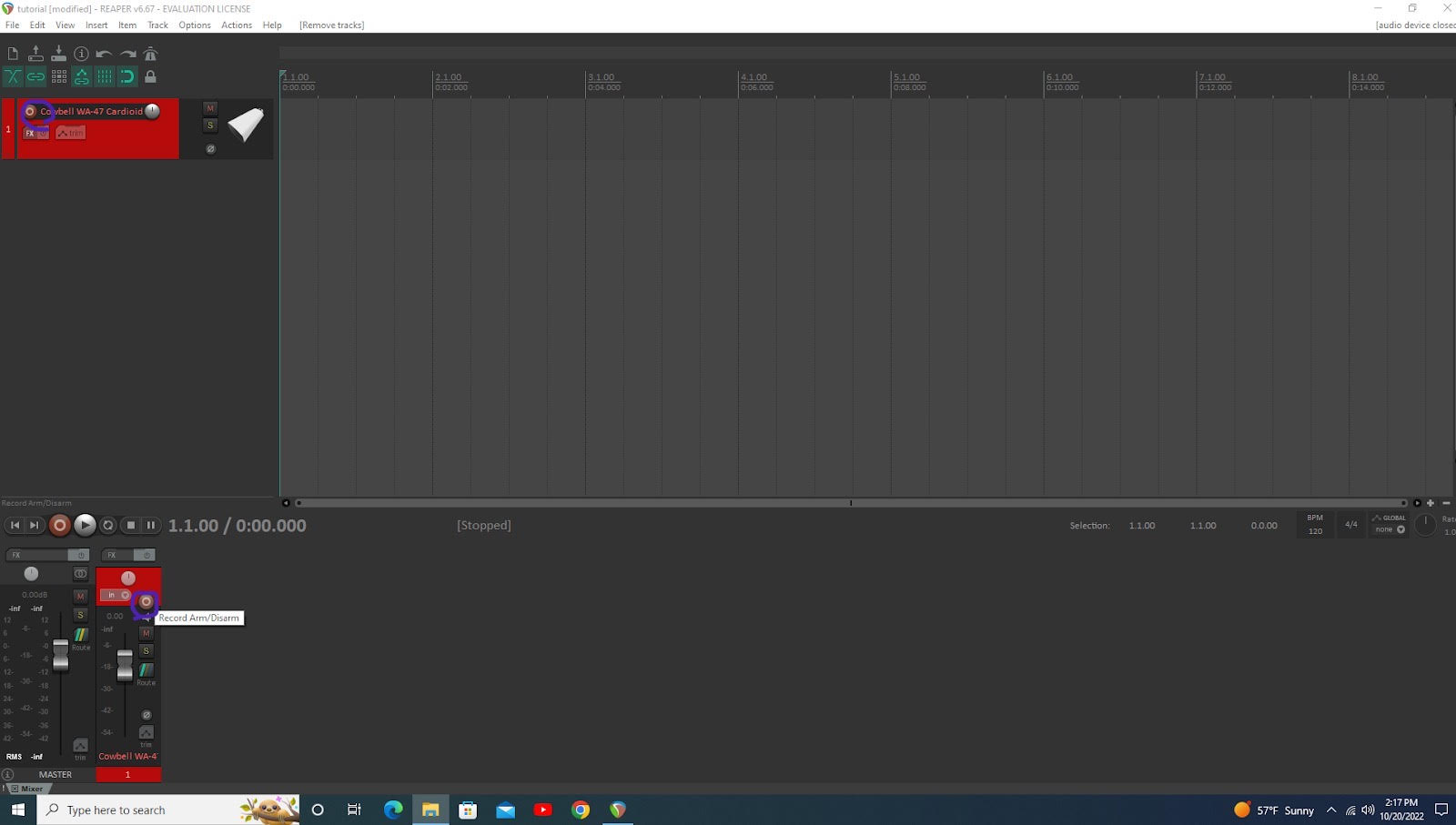Click the transport Record button
The image size is (1456, 825).
[59, 525]
